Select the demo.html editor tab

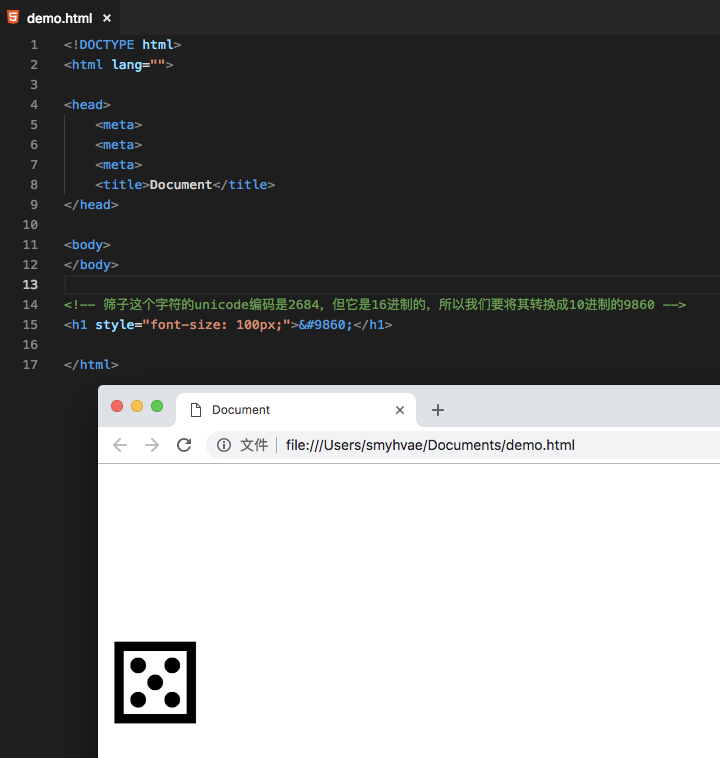point(59,18)
